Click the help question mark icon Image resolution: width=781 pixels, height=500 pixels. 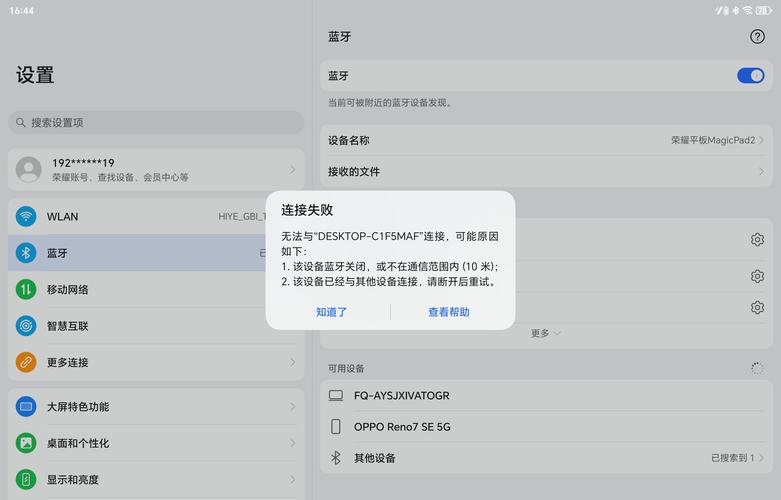tap(757, 36)
